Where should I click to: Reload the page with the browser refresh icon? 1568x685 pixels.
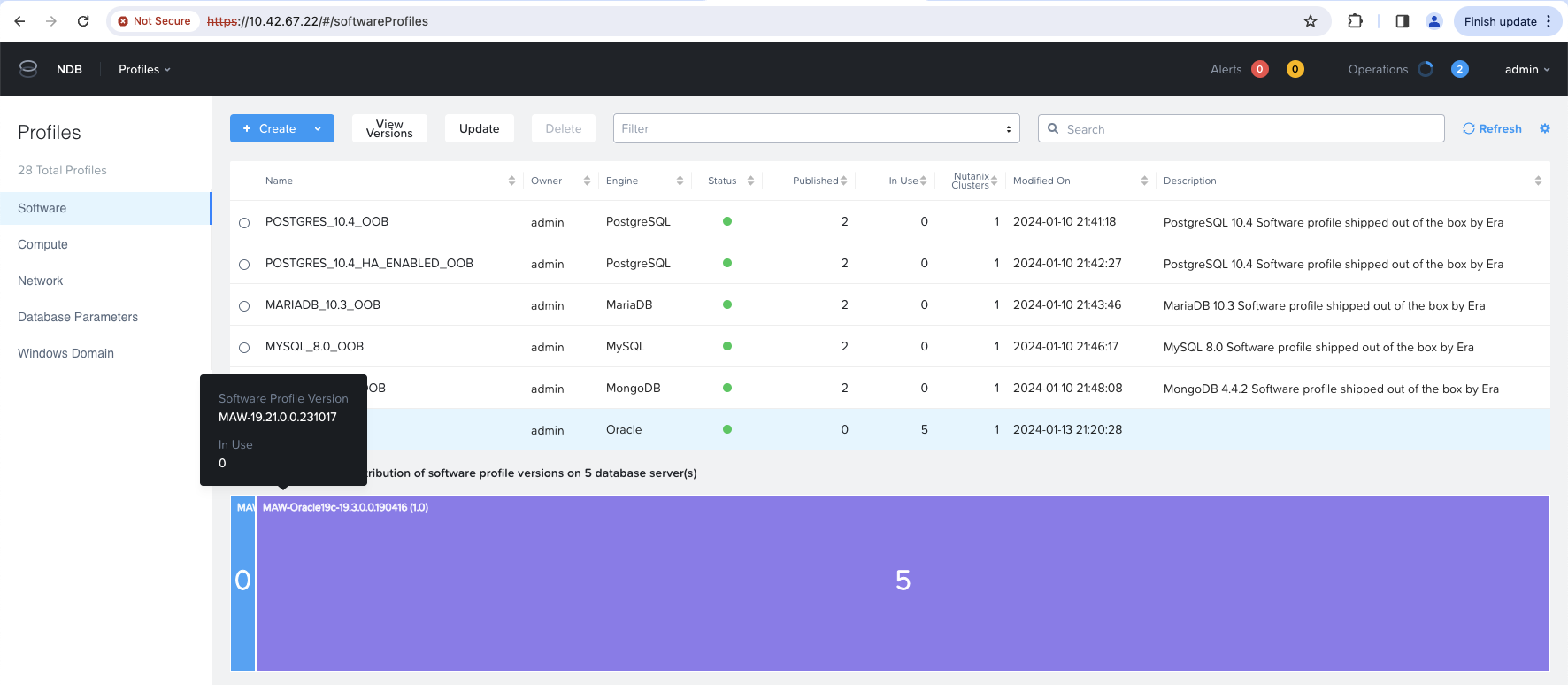click(83, 21)
